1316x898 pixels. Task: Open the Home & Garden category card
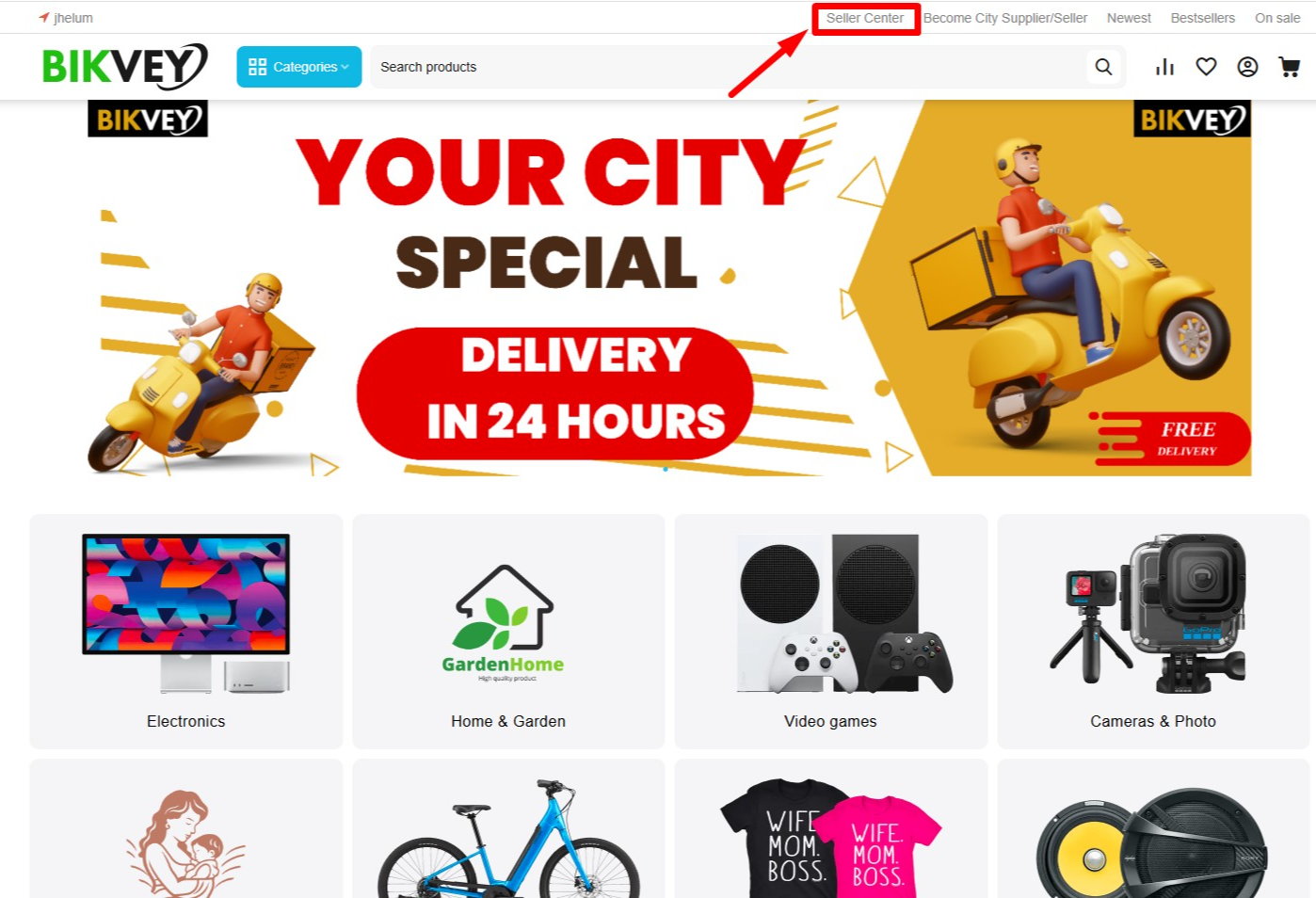pyautogui.click(x=508, y=632)
